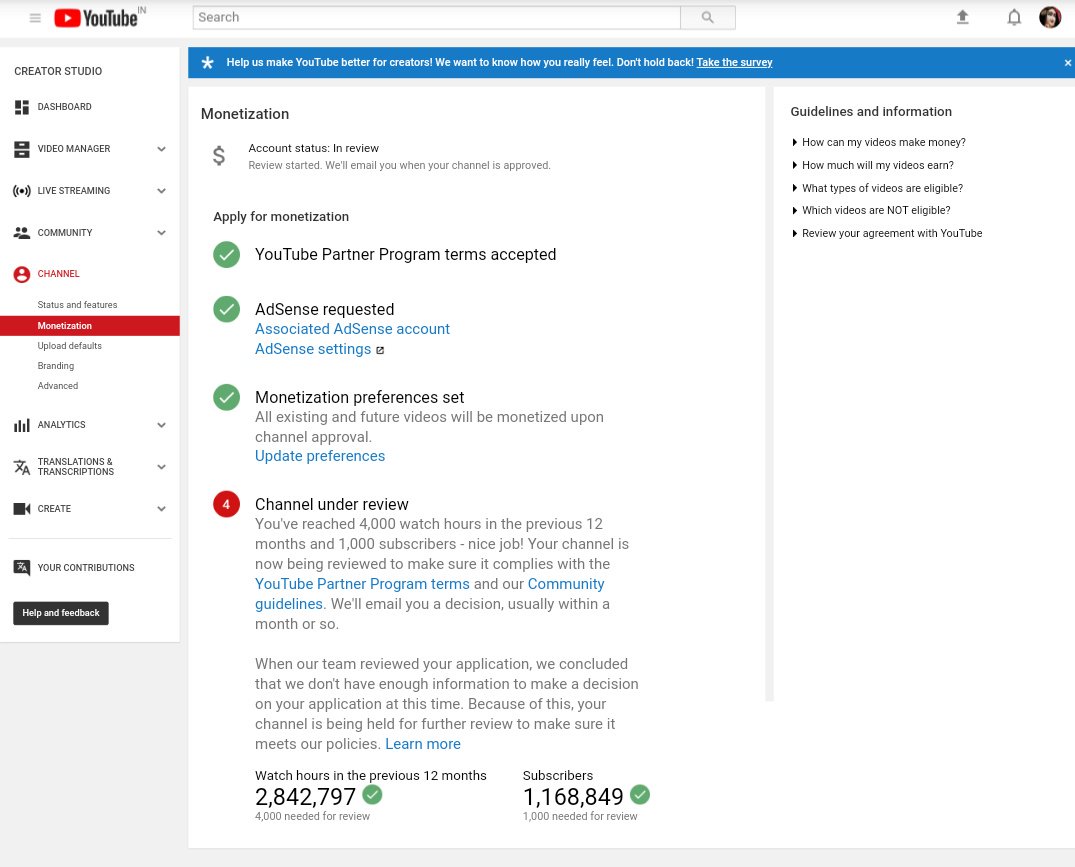
Task: Click the Video Manager icon
Action: click(x=22, y=149)
